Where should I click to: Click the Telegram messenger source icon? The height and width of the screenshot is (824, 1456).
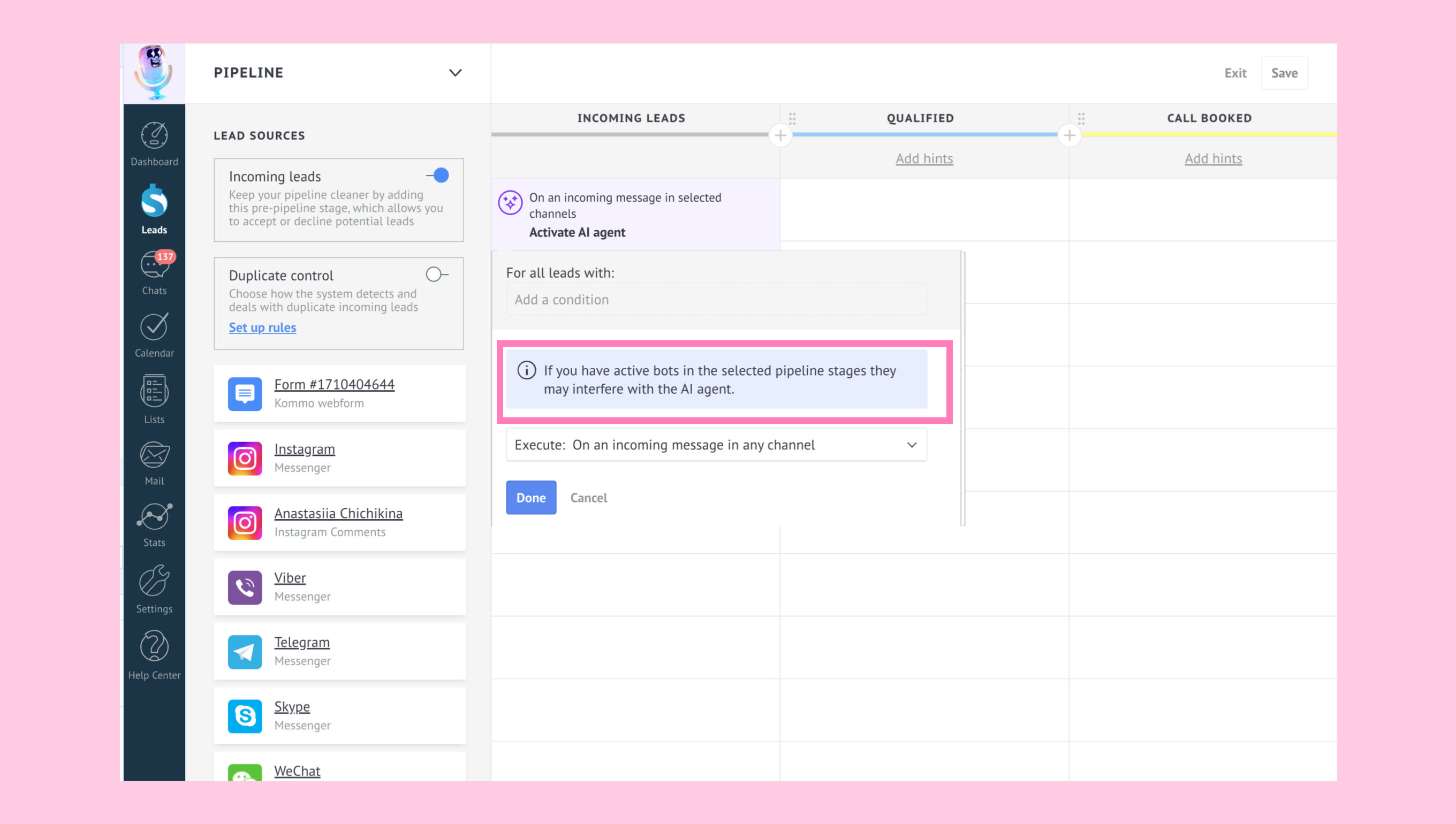245,652
